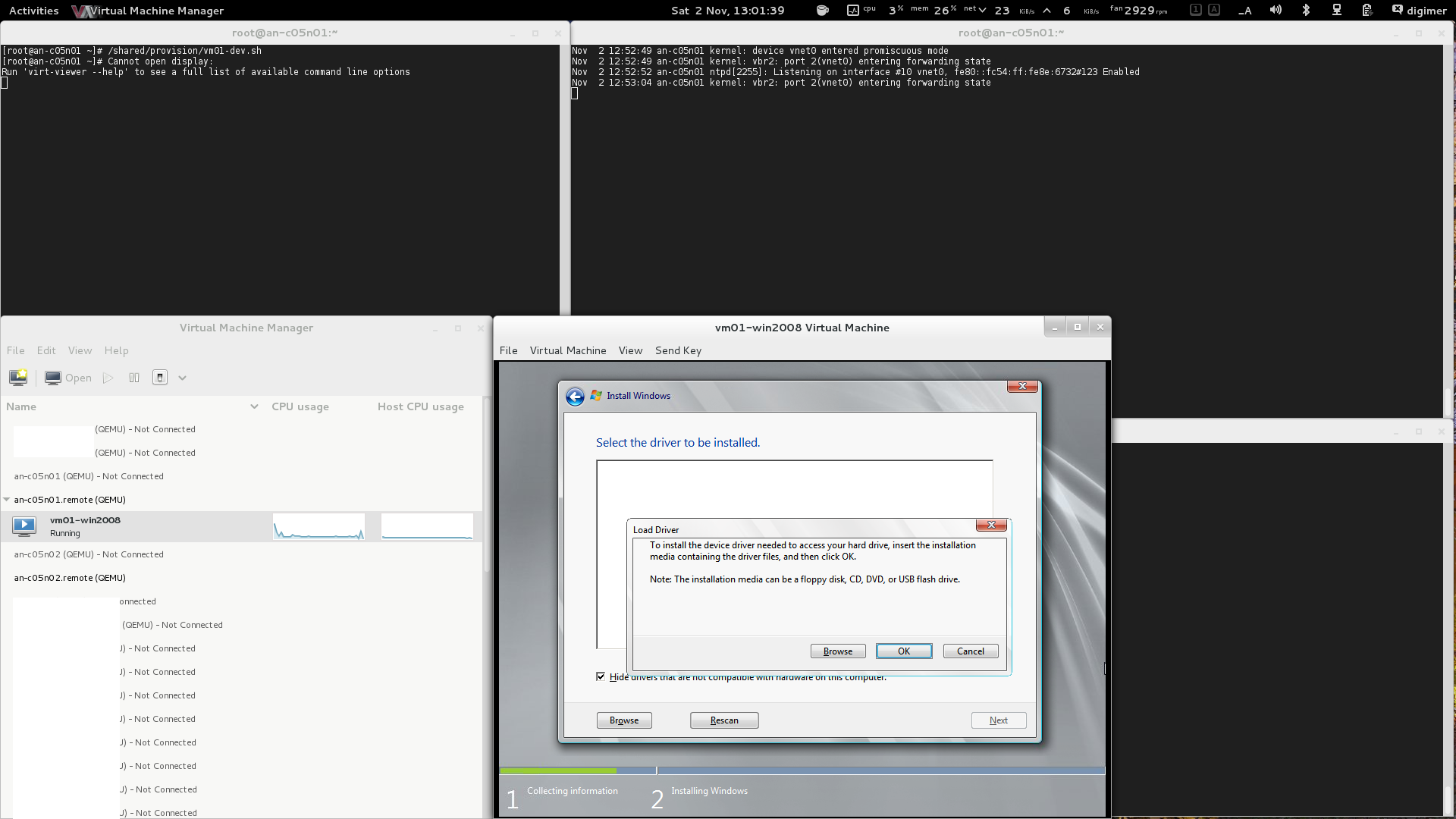Select an-c05n02 (QEMU) - Not Connected row

point(241,554)
